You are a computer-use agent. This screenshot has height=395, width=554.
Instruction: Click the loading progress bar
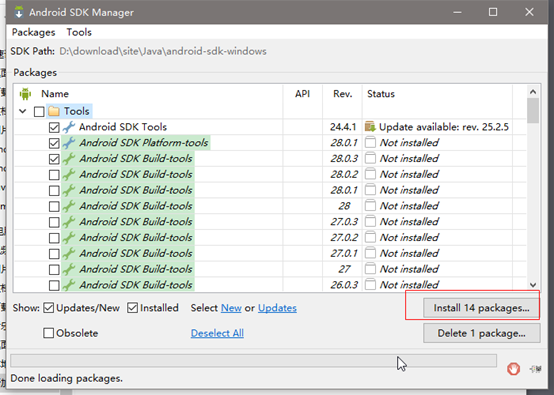253,361
